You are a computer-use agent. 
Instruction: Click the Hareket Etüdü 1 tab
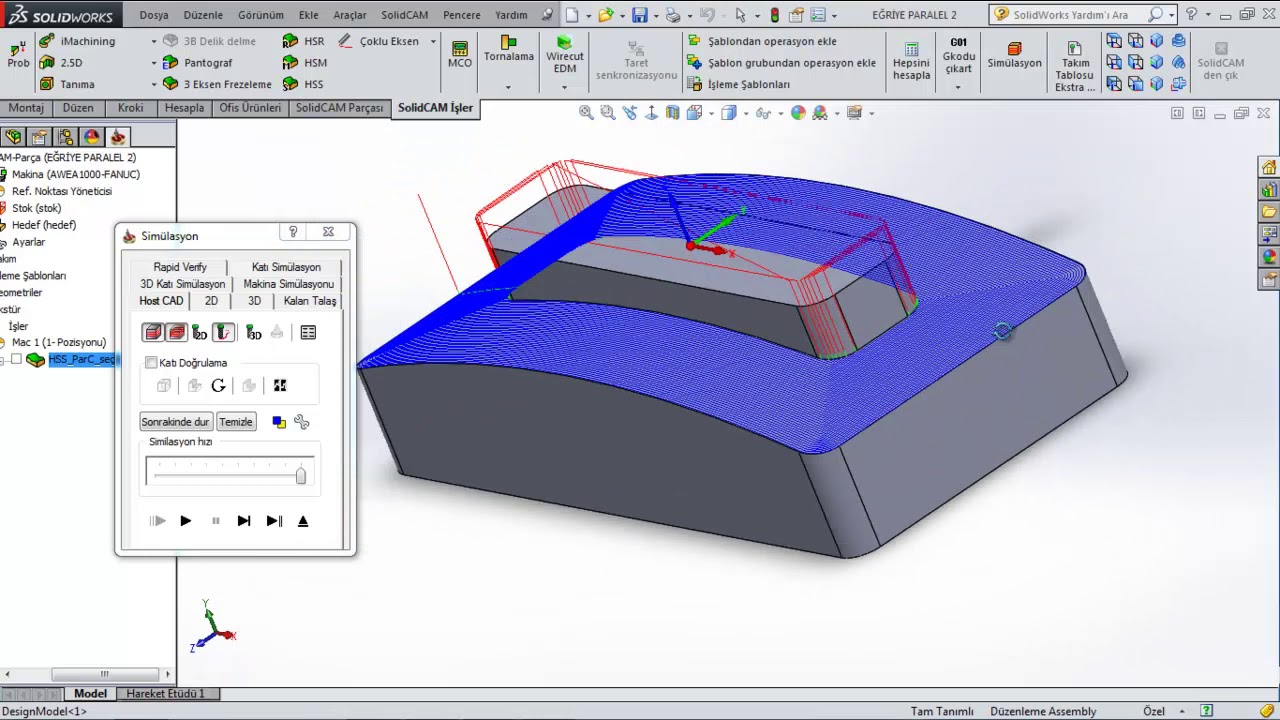(x=165, y=694)
